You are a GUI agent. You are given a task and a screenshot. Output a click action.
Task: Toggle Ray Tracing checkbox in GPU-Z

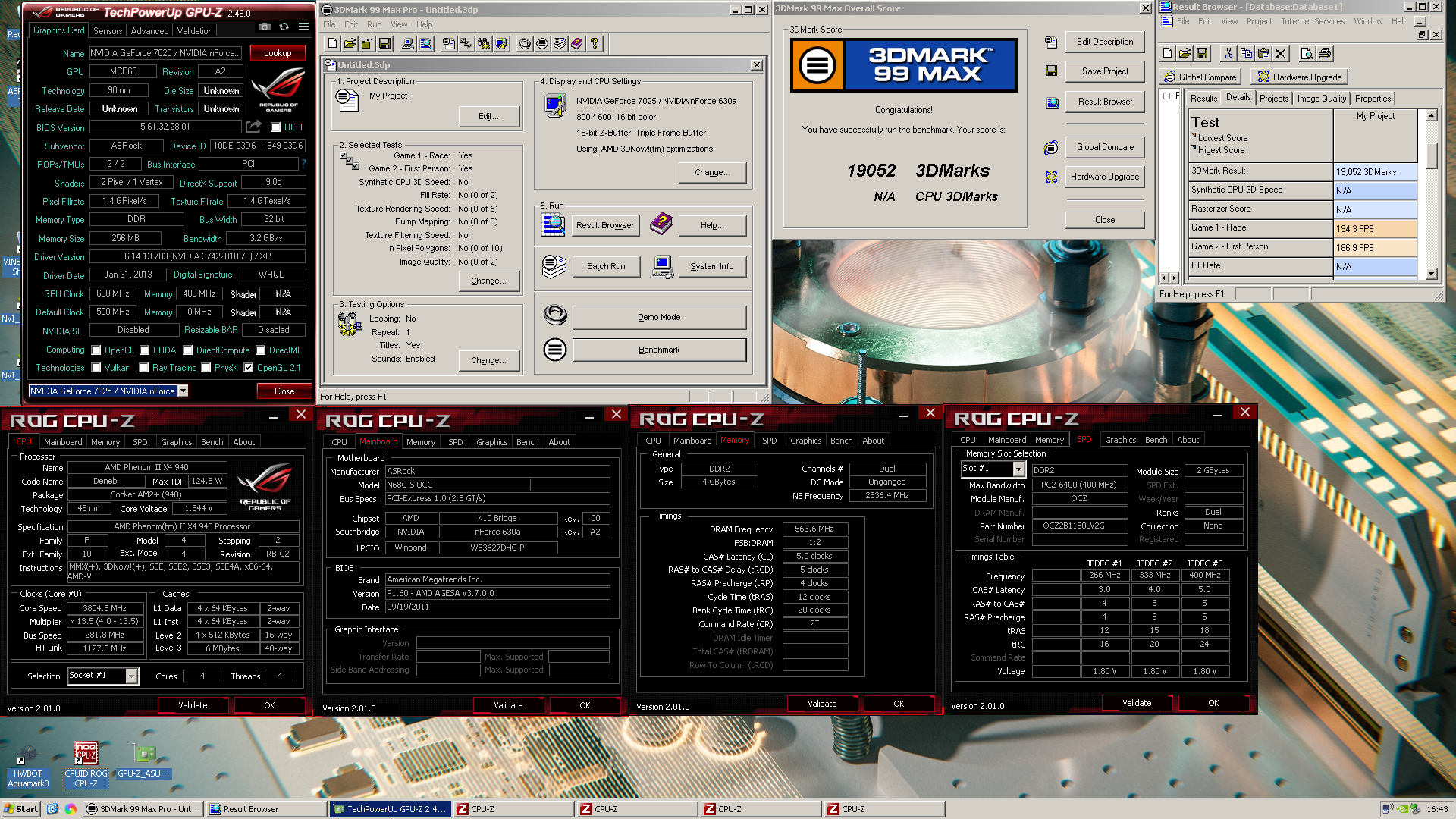tap(144, 368)
